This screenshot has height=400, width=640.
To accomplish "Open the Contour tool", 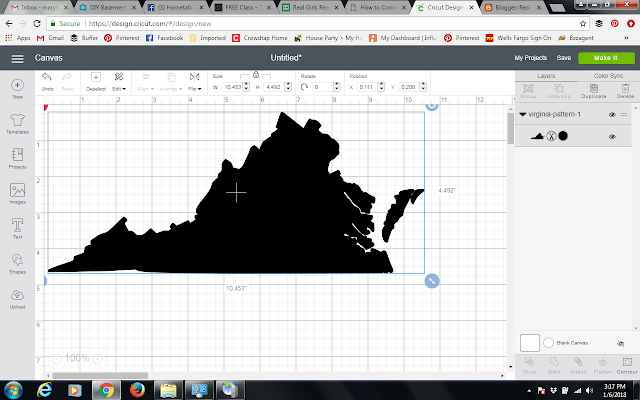I will (x=627, y=365).
